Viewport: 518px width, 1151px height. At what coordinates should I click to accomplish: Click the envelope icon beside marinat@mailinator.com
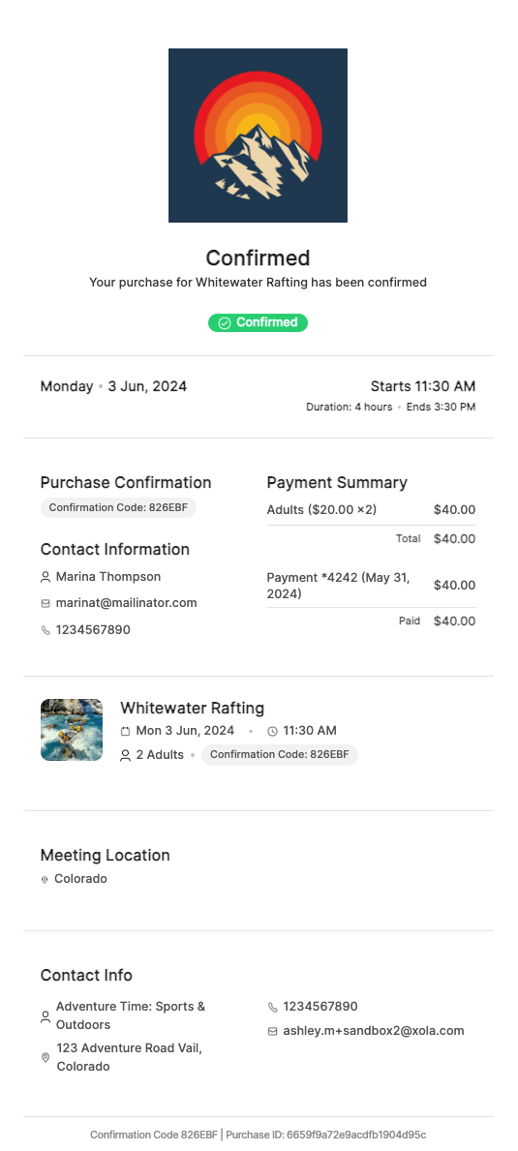45,603
